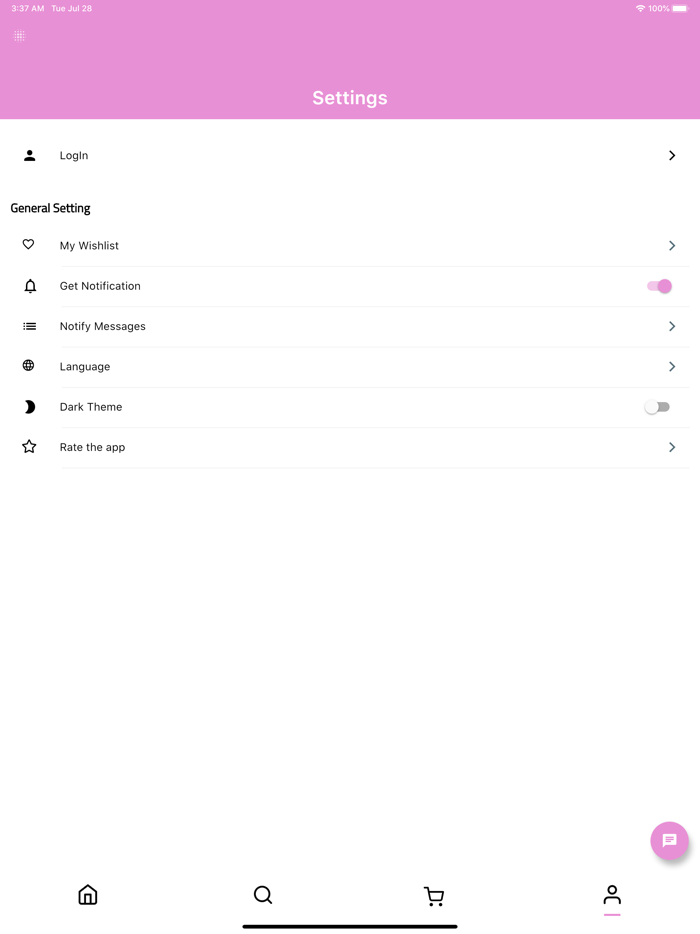700x934 pixels.
Task: Open My Wishlist using its chevron arrow
Action: click(x=672, y=246)
